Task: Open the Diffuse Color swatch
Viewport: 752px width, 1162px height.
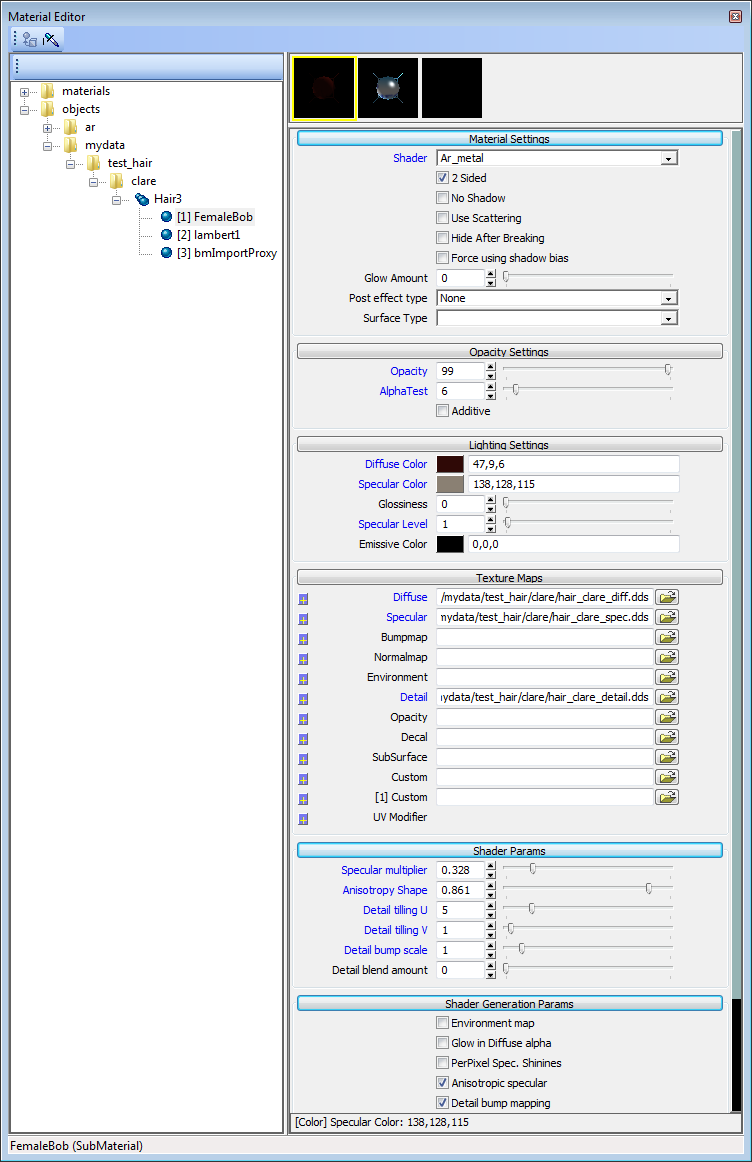Action: 450,465
